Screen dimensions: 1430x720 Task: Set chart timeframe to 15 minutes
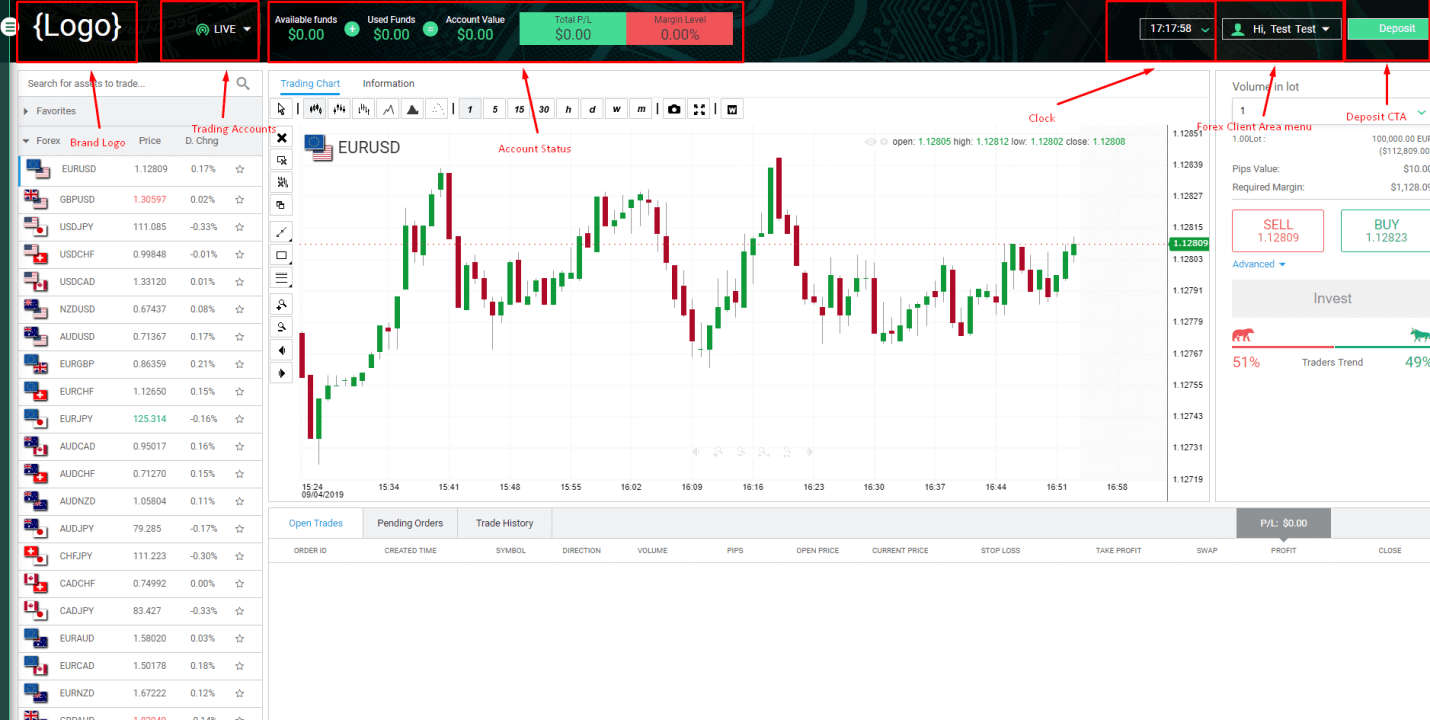(519, 109)
